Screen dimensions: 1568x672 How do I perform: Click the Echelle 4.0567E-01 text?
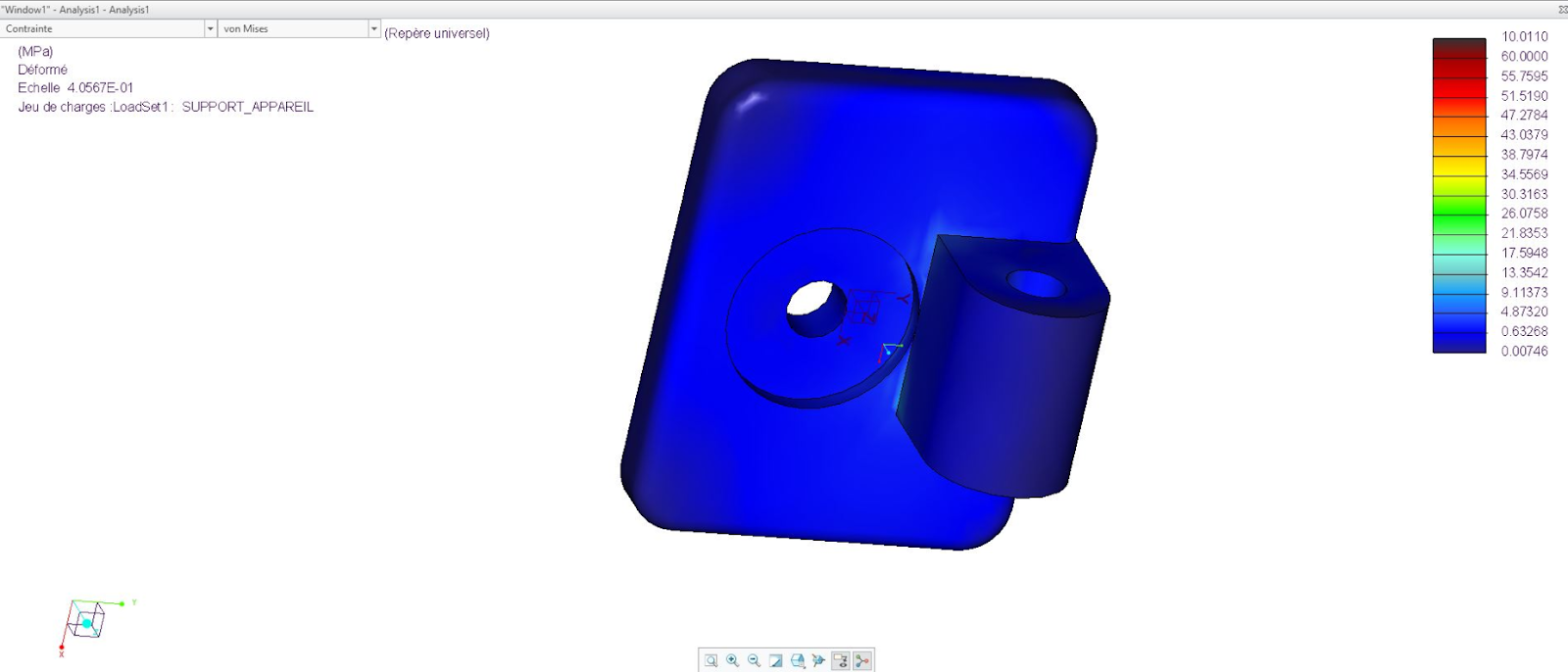(75, 87)
